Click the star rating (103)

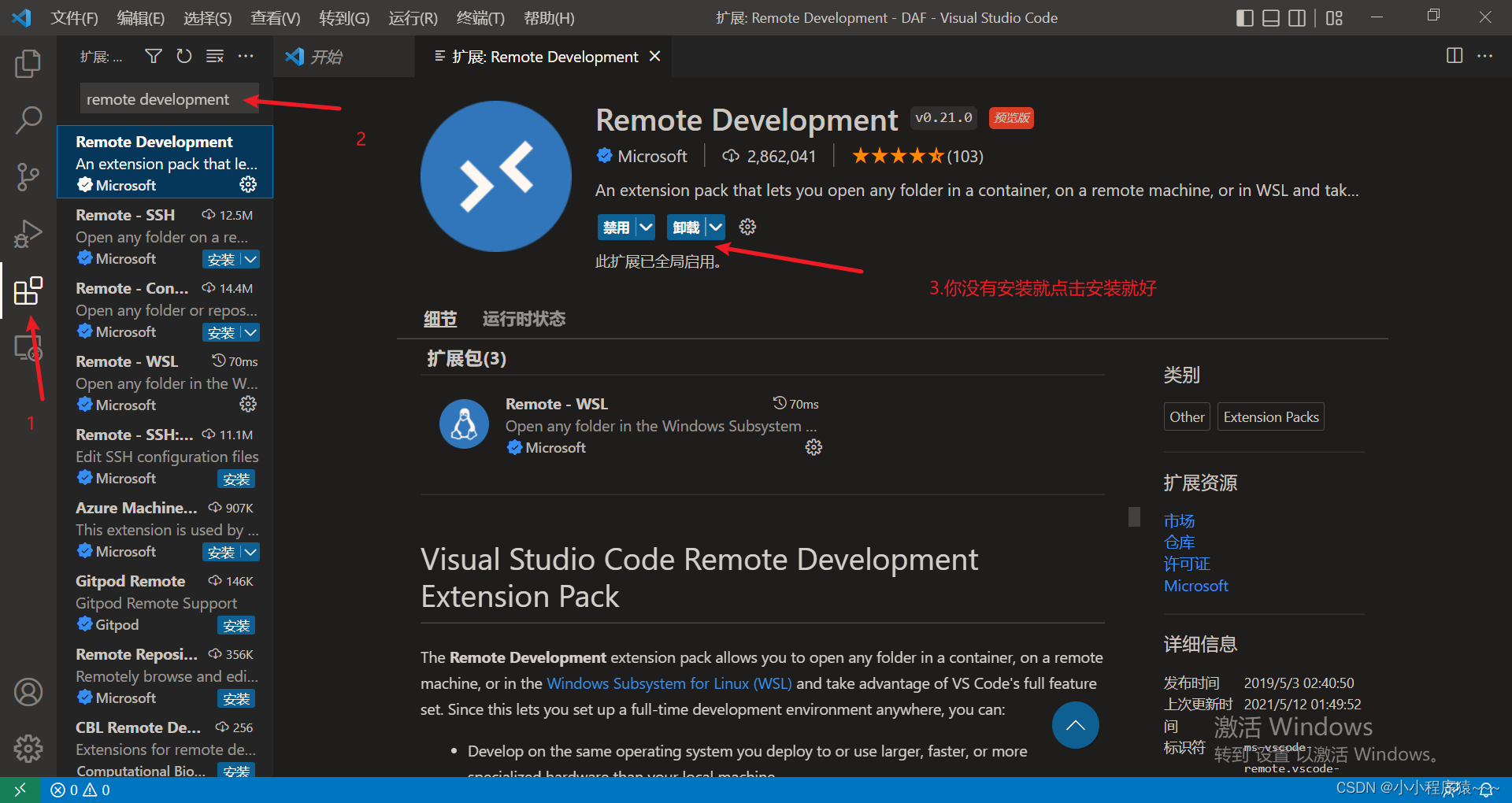pos(917,156)
